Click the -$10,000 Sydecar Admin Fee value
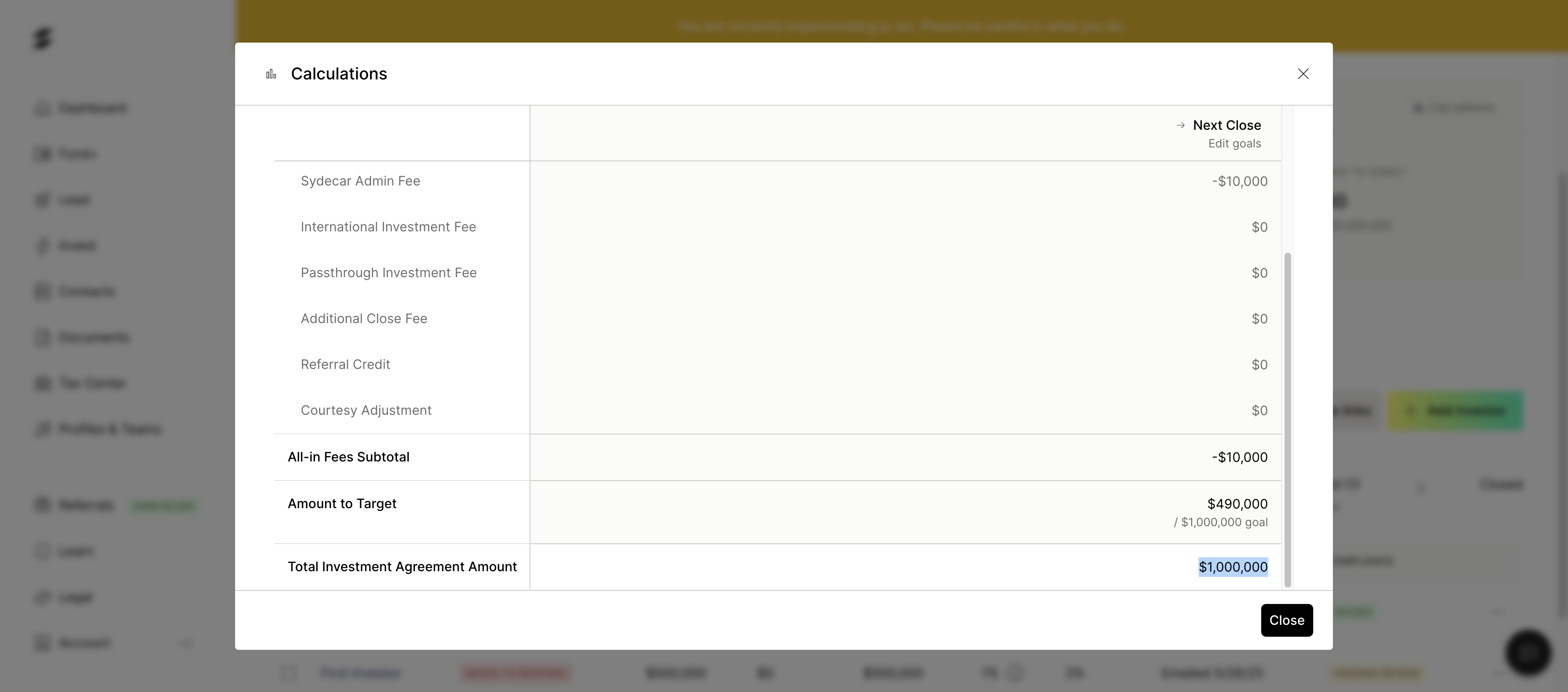The height and width of the screenshot is (692, 1568). pos(1239,181)
